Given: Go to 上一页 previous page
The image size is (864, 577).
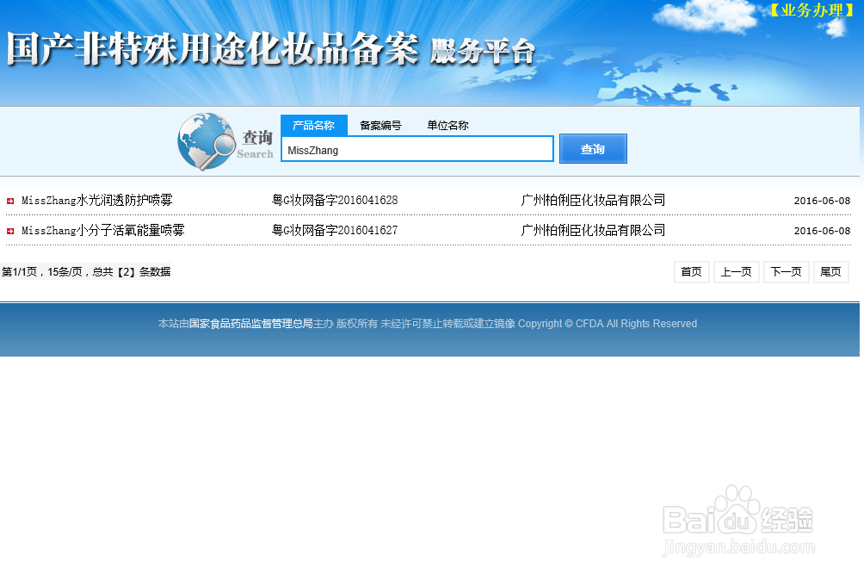Looking at the screenshot, I should (x=736, y=272).
